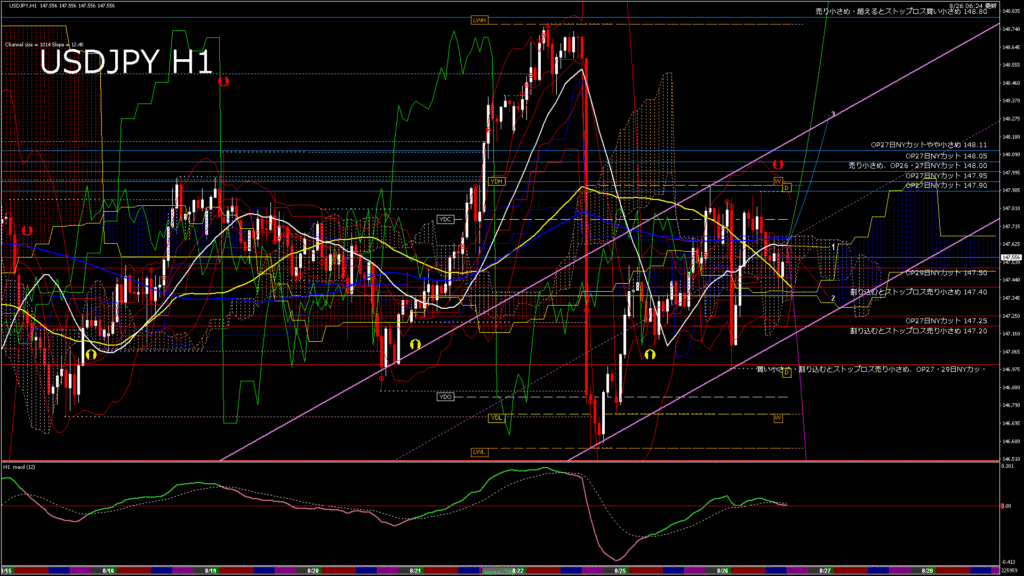1024x576 pixels.
Task: Select wave number 3 on upper channel line
Action: click(832, 115)
